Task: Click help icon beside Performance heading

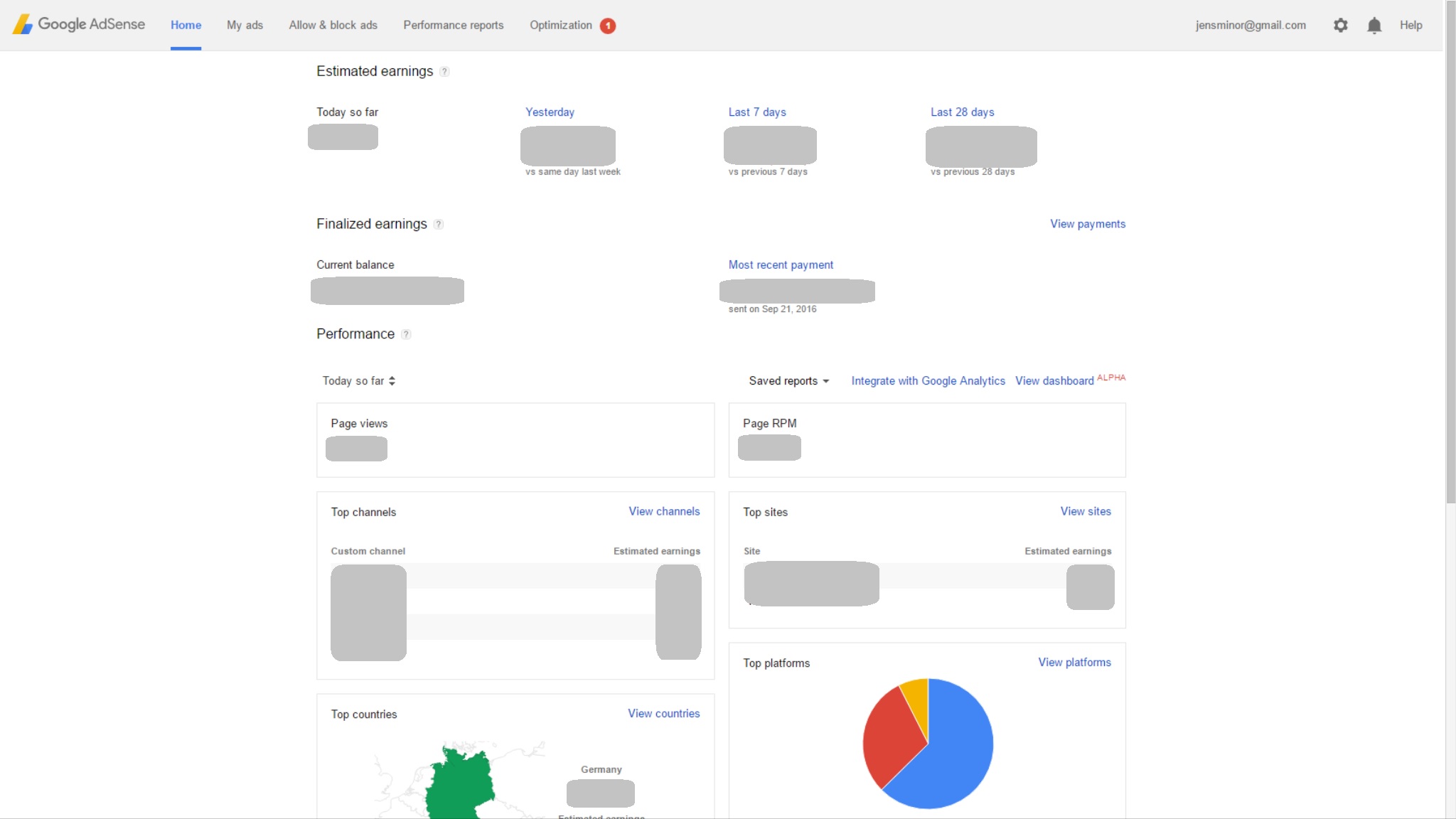Action: pyautogui.click(x=406, y=335)
